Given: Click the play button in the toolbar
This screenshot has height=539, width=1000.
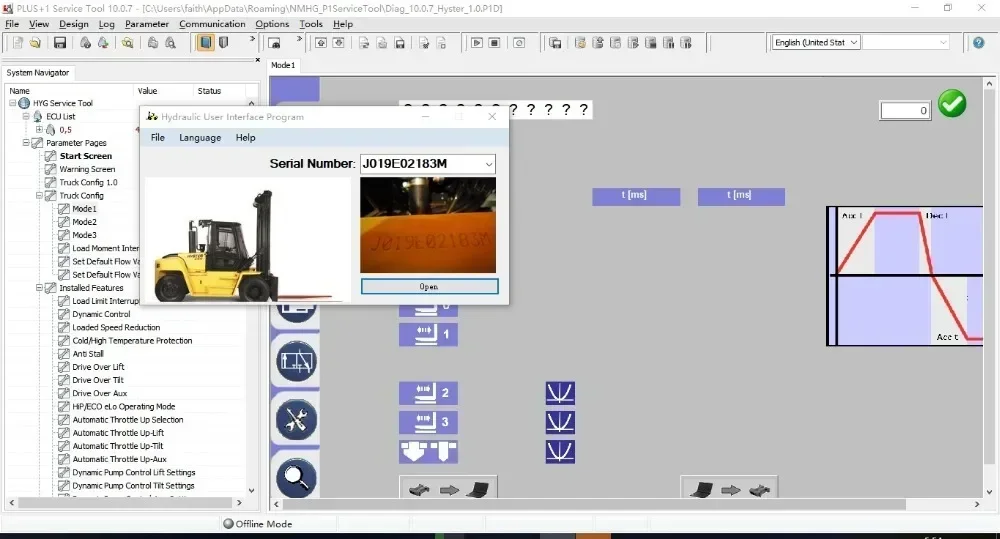Looking at the screenshot, I should point(477,43).
